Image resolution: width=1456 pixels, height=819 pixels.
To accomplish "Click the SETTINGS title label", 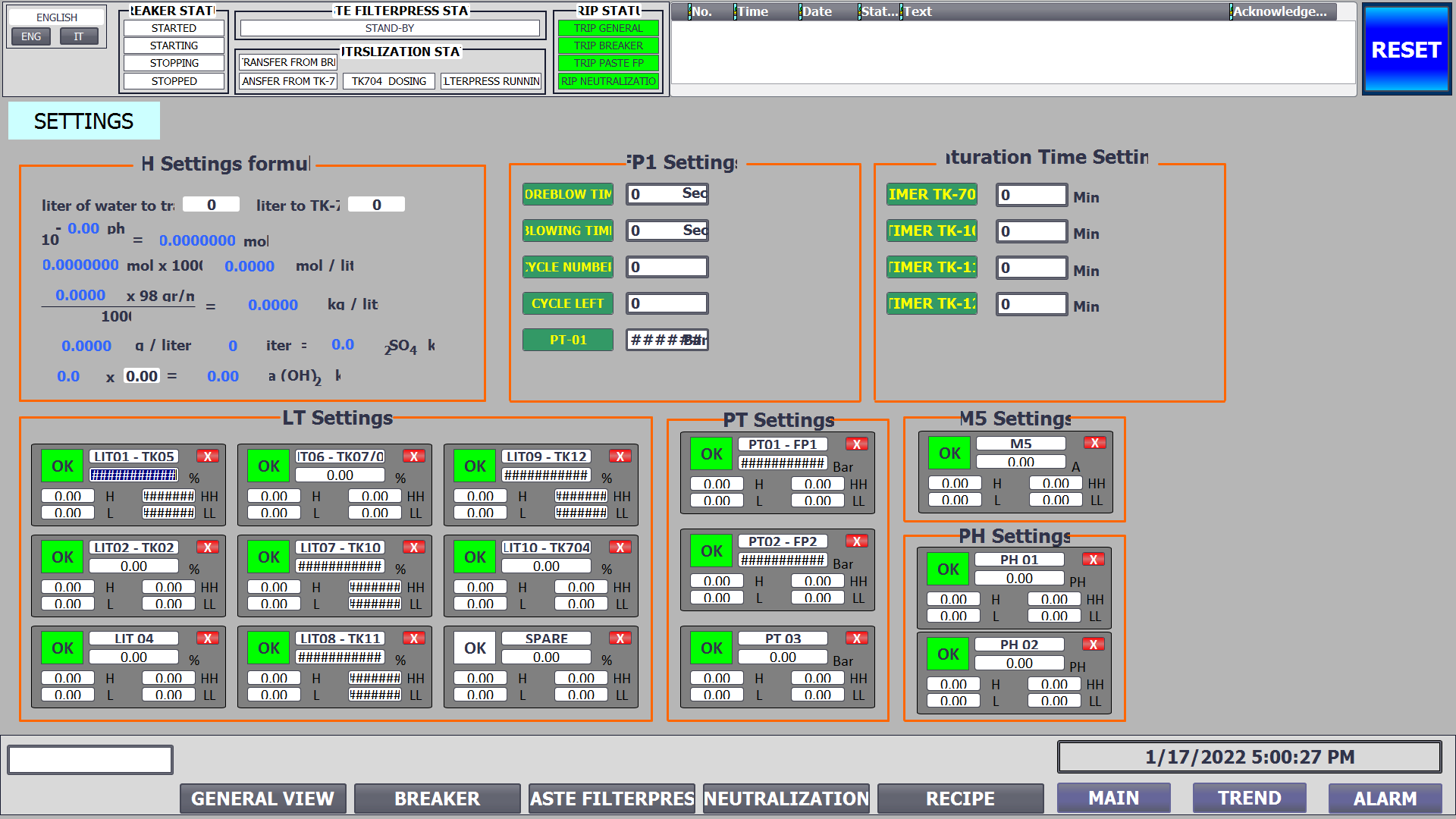I will [x=84, y=121].
